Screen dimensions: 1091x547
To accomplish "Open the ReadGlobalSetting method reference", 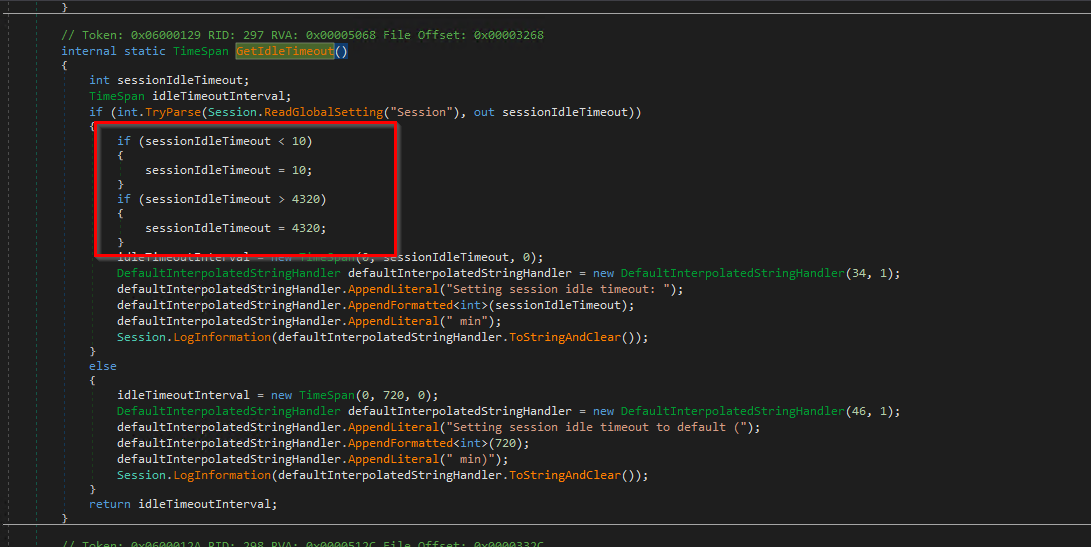I will pos(324,112).
